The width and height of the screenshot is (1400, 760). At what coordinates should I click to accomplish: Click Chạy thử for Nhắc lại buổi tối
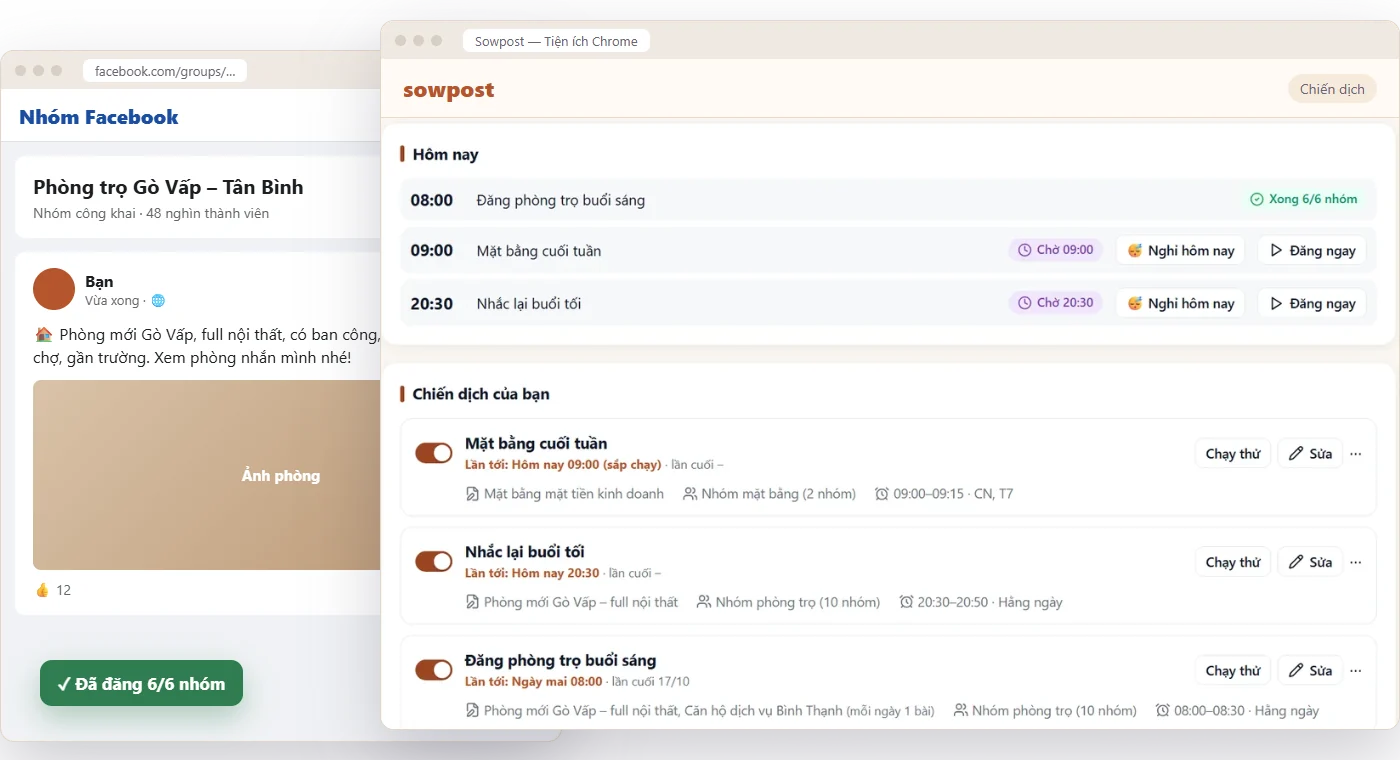click(1232, 562)
